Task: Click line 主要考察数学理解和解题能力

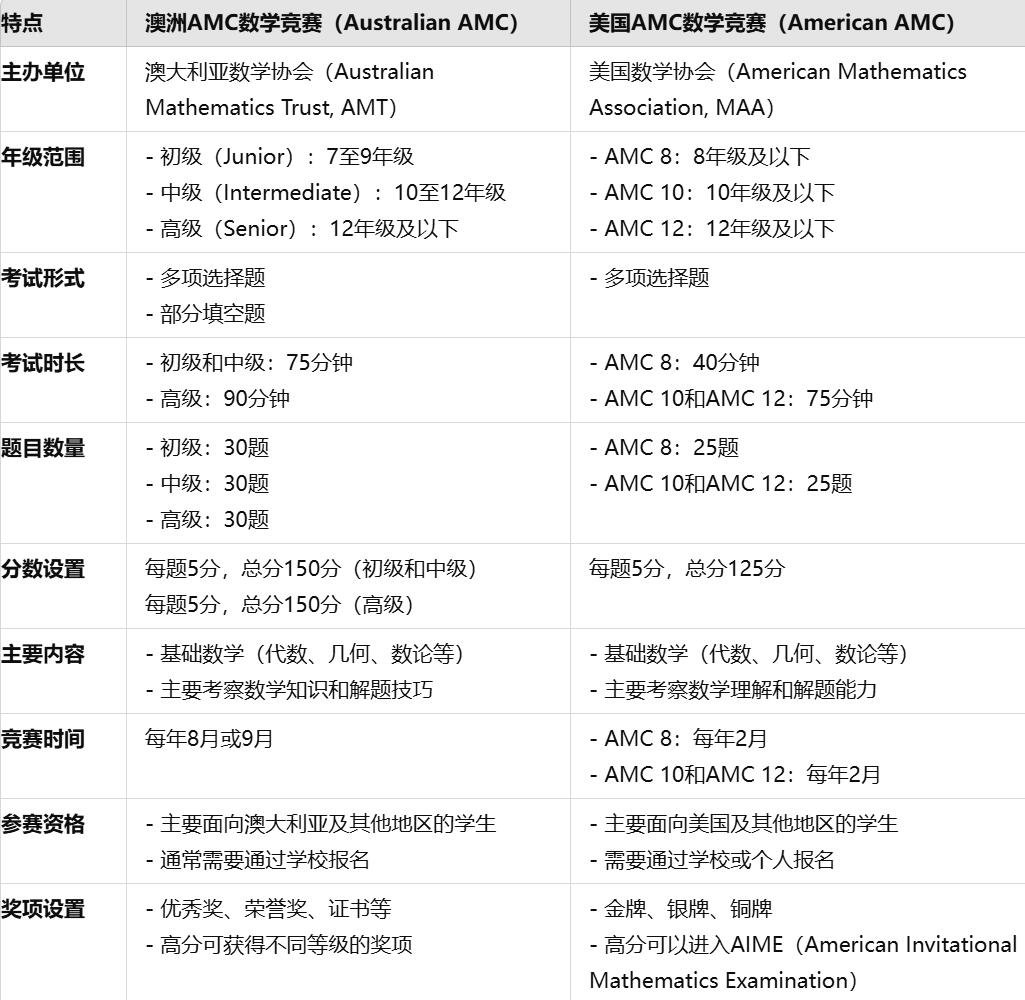Action: coord(733,689)
